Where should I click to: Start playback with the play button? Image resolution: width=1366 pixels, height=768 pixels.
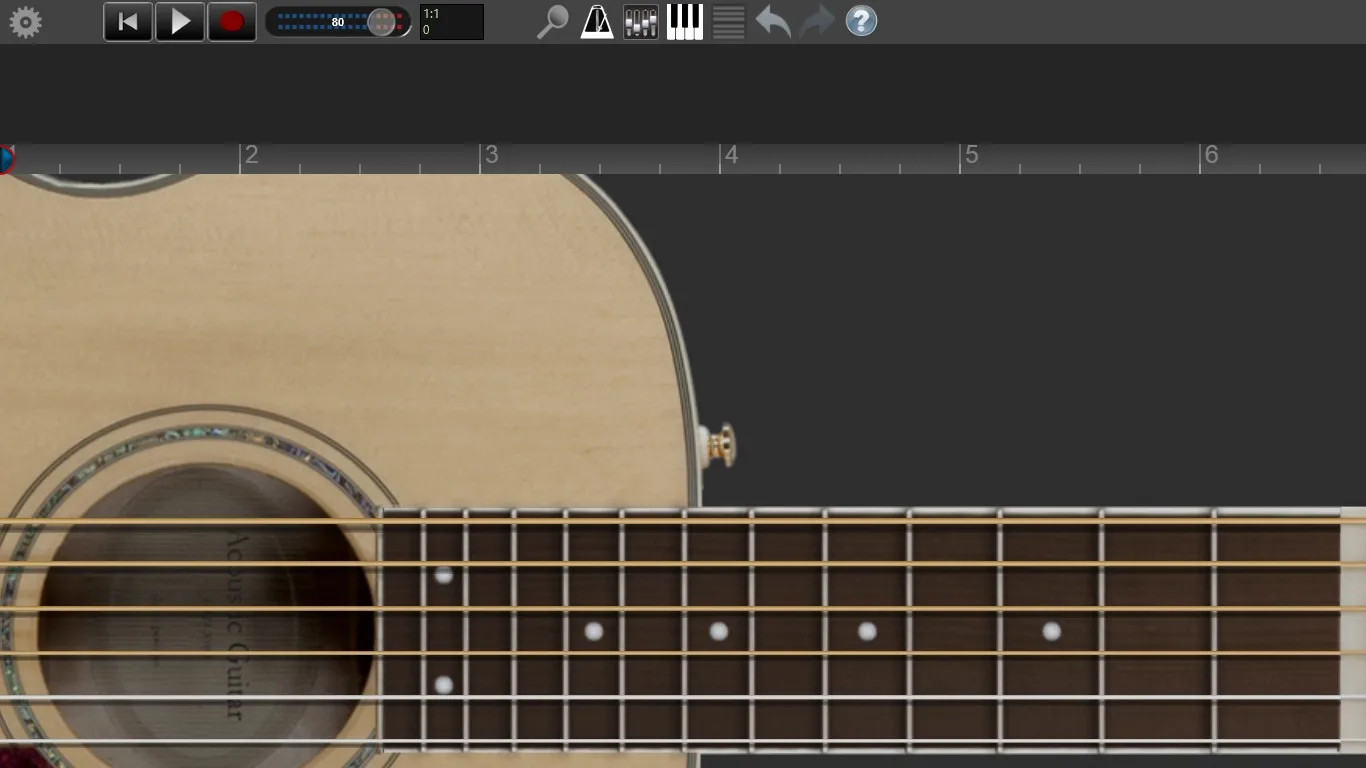pyautogui.click(x=180, y=22)
